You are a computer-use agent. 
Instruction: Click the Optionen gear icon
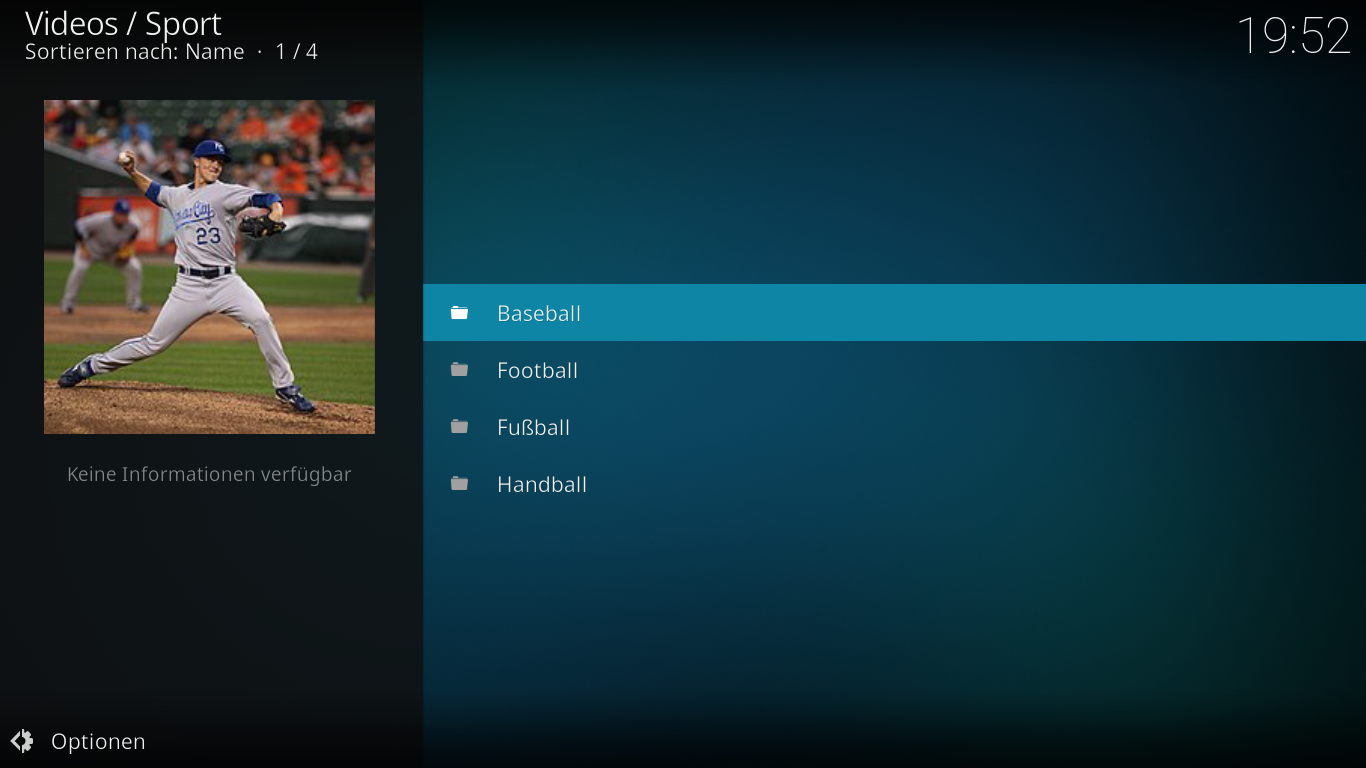click(x=22, y=741)
